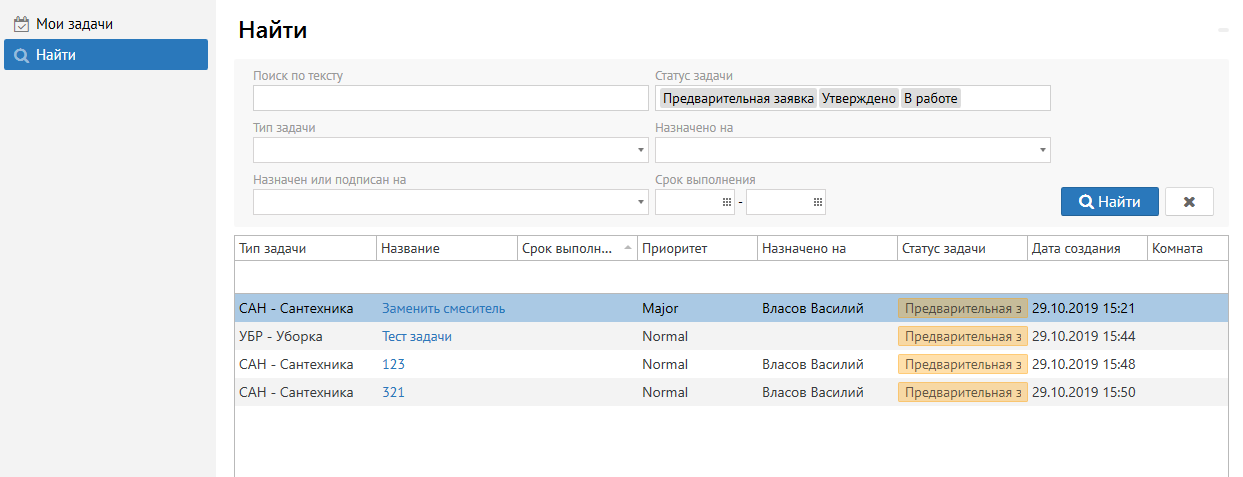1243x477 pixels.
Task: Open the Заменить смеситель task link
Action: pos(443,309)
